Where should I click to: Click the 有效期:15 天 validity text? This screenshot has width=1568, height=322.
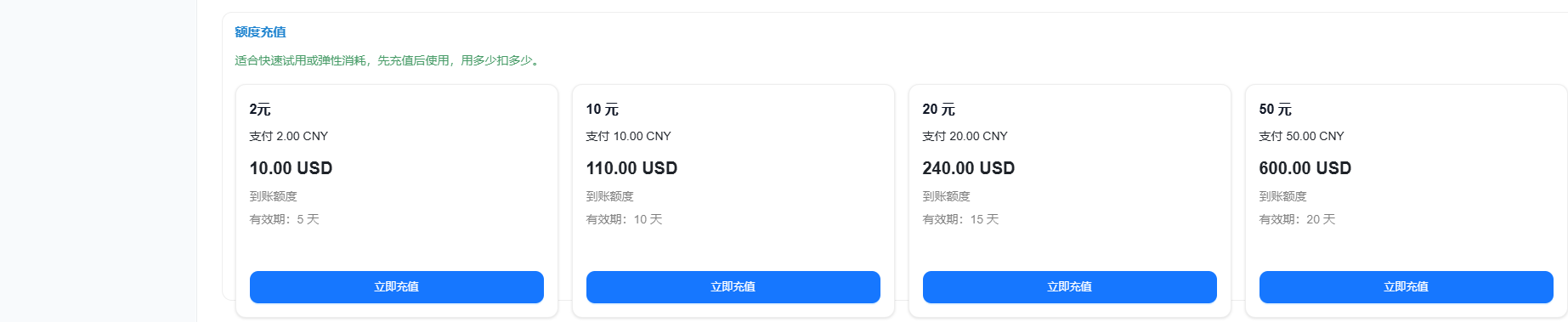pos(961,219)
